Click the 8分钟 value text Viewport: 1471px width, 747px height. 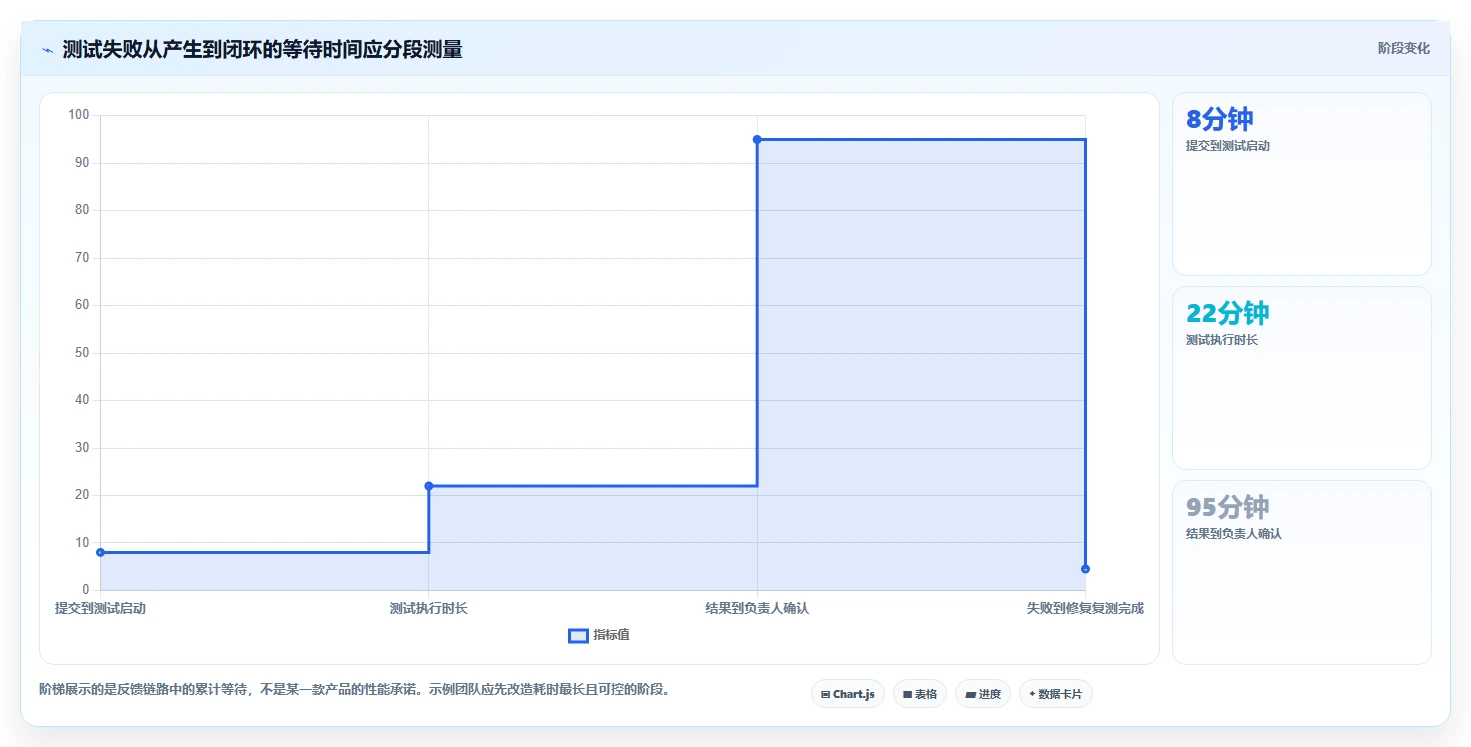[x=1219, y=119]
